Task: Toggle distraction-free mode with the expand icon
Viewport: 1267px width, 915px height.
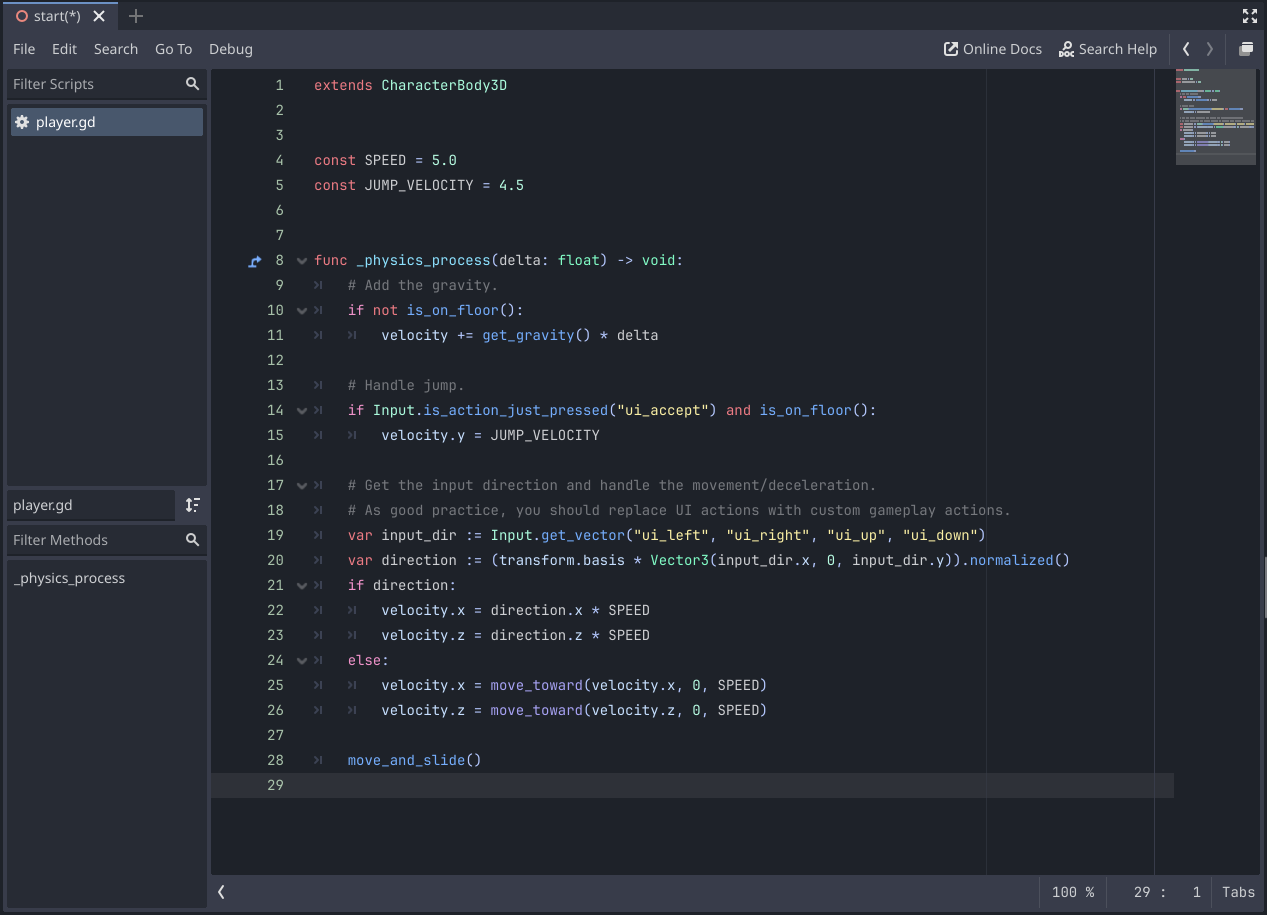Action: point(1249,16)
